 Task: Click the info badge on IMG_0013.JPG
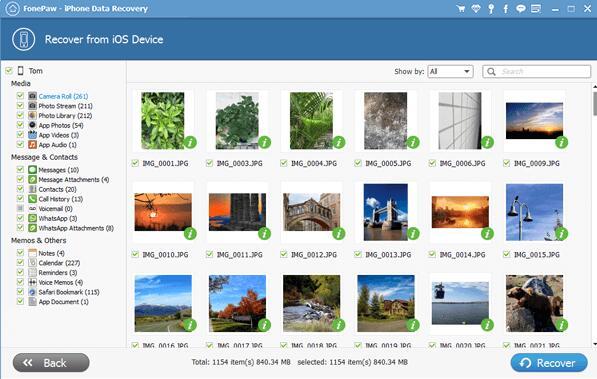pyautogui.click(x=413, y=233)
